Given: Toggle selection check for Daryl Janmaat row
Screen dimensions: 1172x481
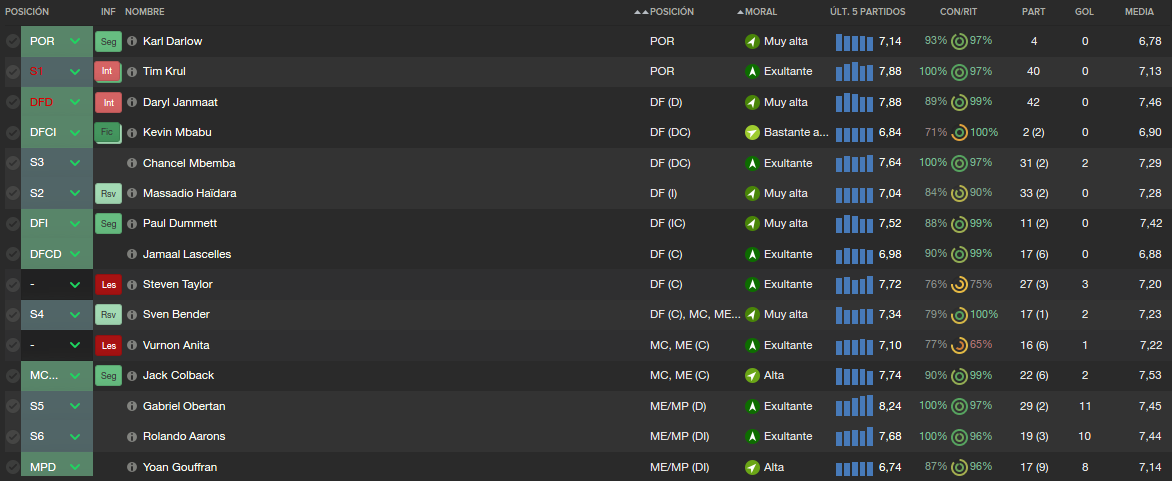Looking at the screenshot, I should tap(12, 102).
